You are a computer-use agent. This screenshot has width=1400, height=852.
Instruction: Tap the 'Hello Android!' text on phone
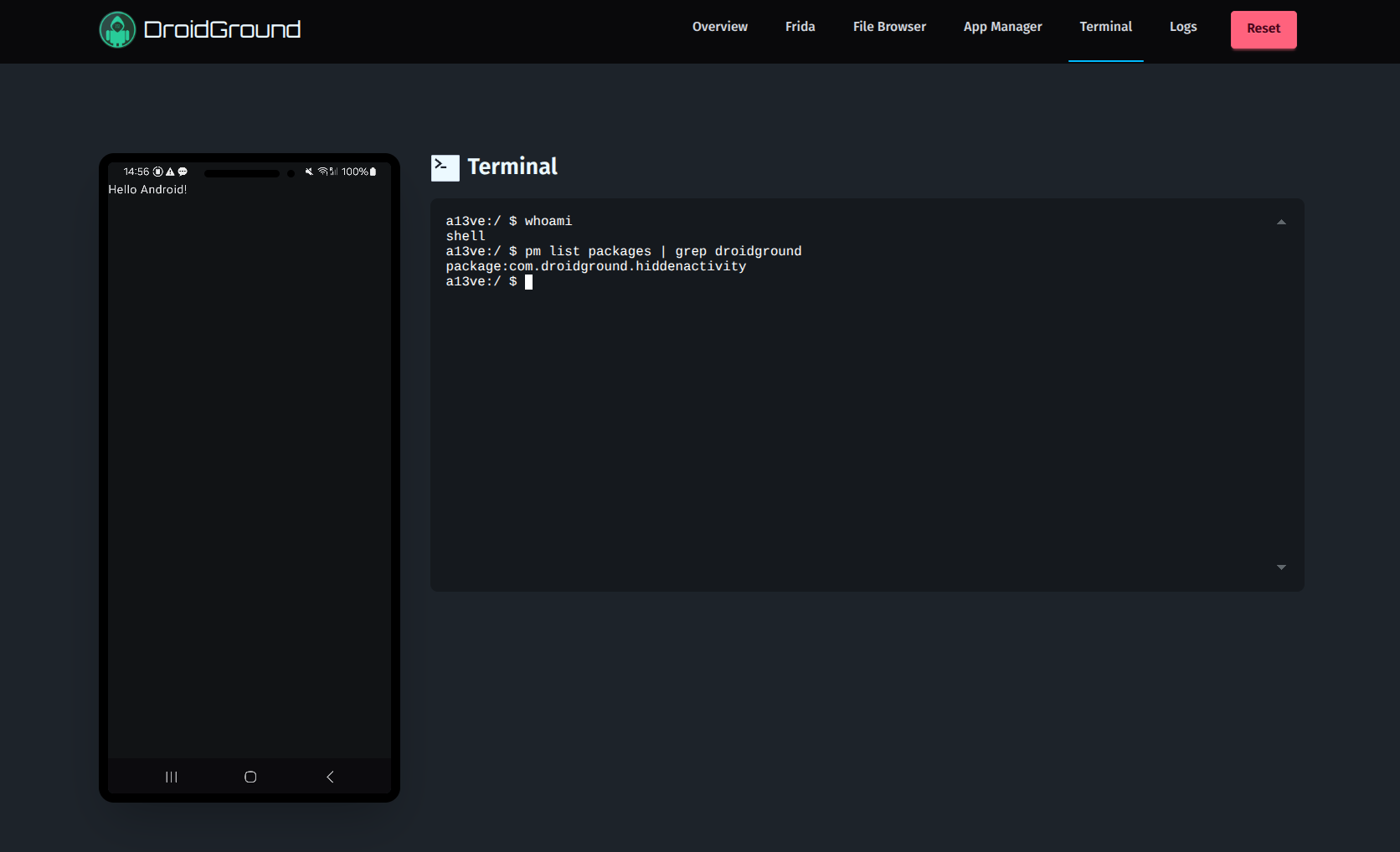[x=147, y=189]
